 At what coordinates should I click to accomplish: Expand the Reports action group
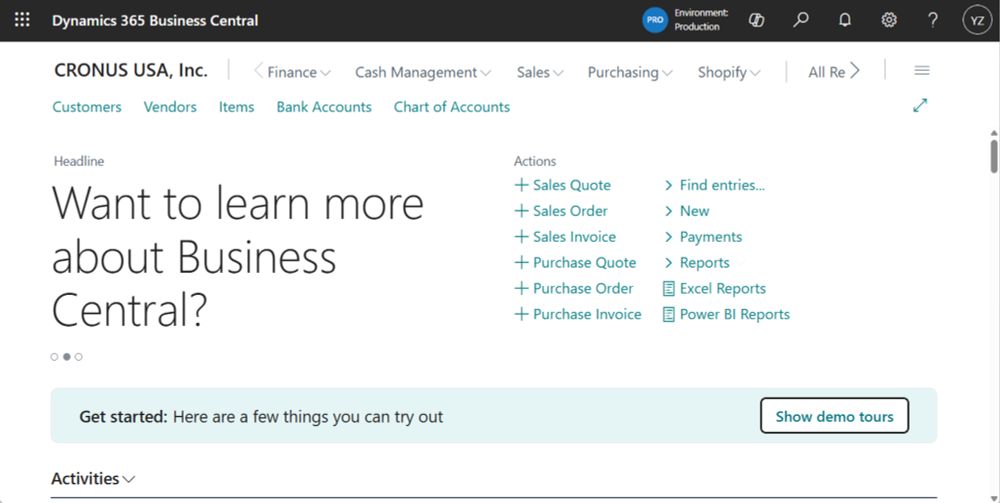coord(696,263)
